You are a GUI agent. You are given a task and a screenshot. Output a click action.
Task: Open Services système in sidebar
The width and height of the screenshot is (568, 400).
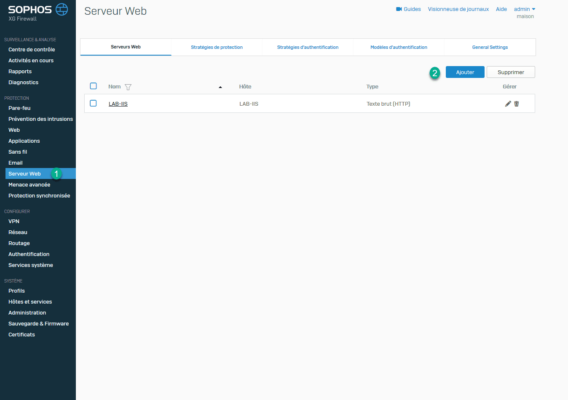[30, 265]
